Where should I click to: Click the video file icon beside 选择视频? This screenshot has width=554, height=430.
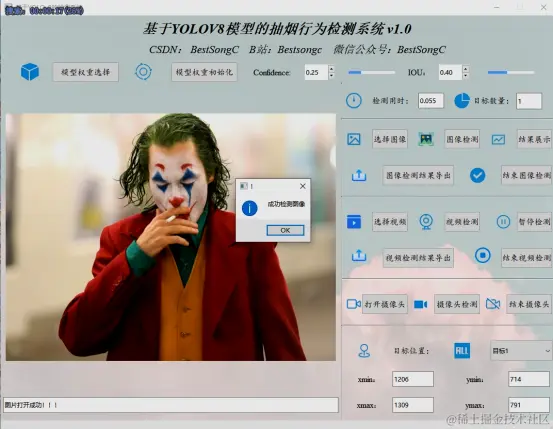(x=354, y=222)
